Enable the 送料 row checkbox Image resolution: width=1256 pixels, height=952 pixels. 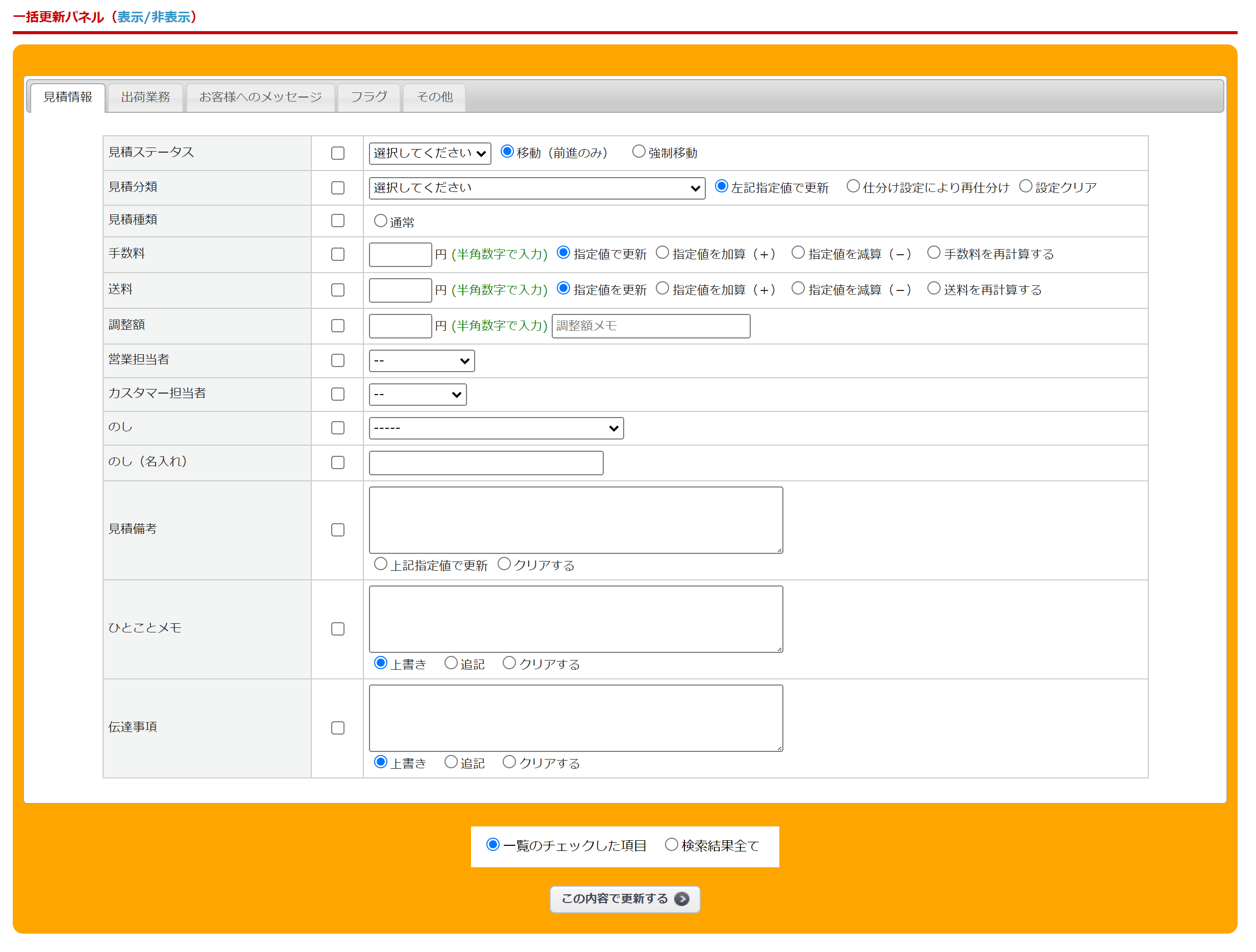[338, 290]
